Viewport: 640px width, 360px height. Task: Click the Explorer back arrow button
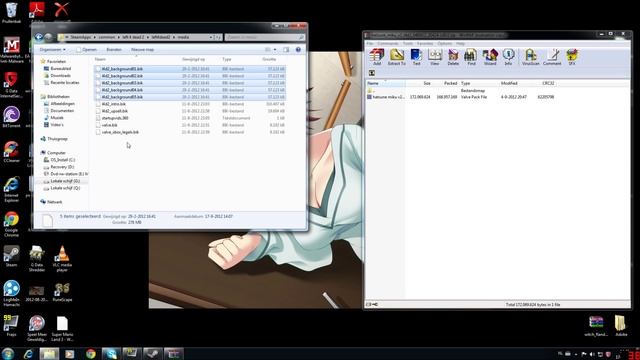pos(39,37)
